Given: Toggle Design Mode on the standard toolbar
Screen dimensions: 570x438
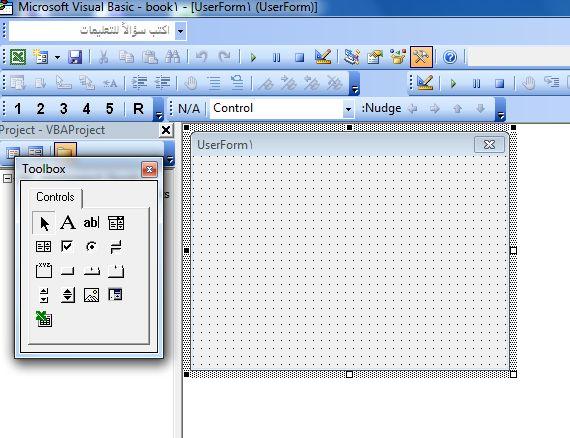Looking at the screenshot, I should [323, 57].
